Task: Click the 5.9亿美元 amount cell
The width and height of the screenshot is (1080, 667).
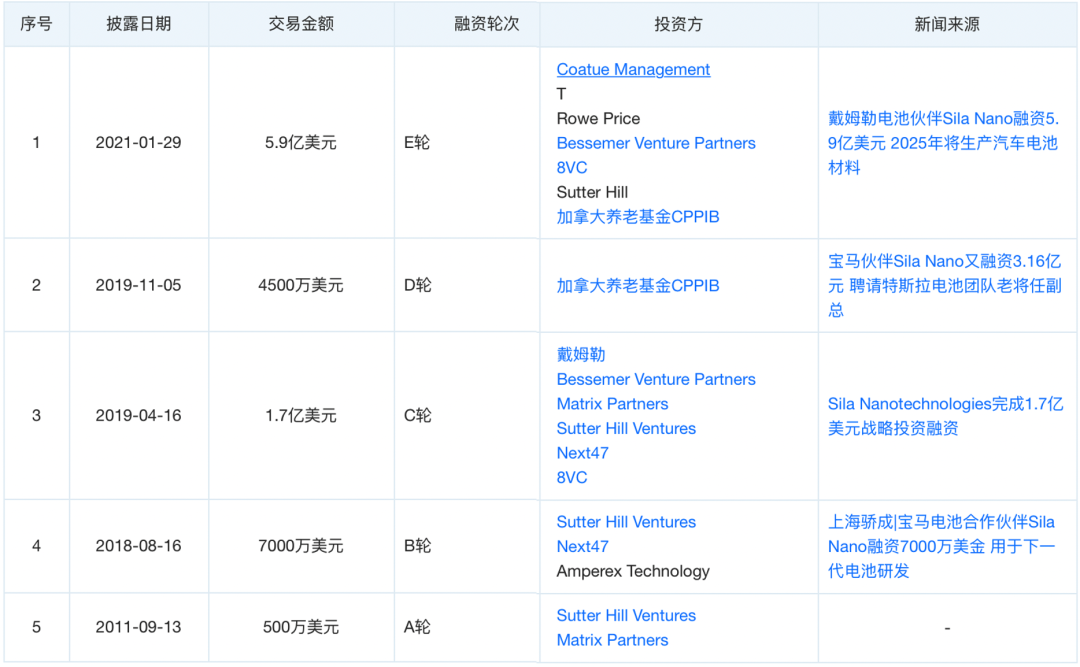Action: pos(301,143)
